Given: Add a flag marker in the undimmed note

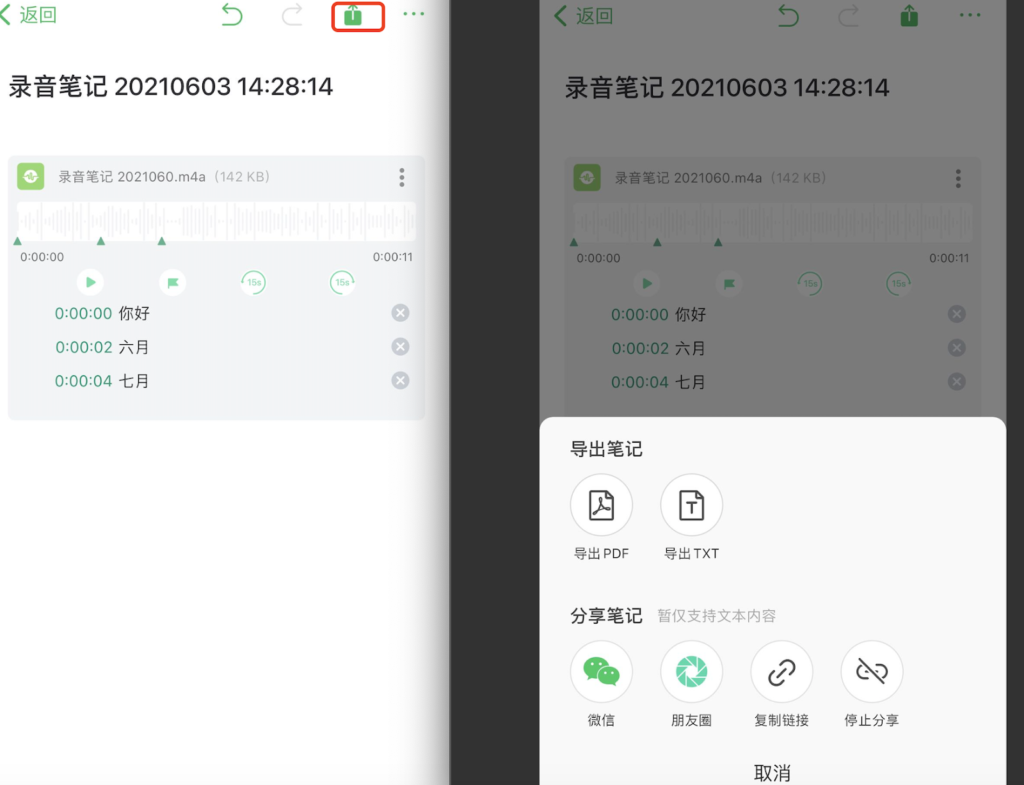Looking at the screenshot, I should (173, 283).
